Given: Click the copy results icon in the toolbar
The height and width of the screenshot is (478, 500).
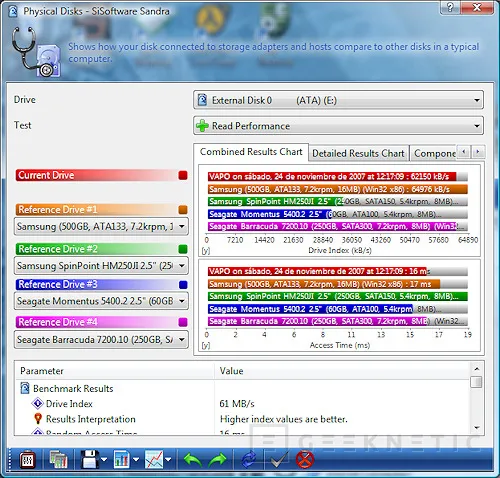Looking at the screenshot, I should click(58, 460).
